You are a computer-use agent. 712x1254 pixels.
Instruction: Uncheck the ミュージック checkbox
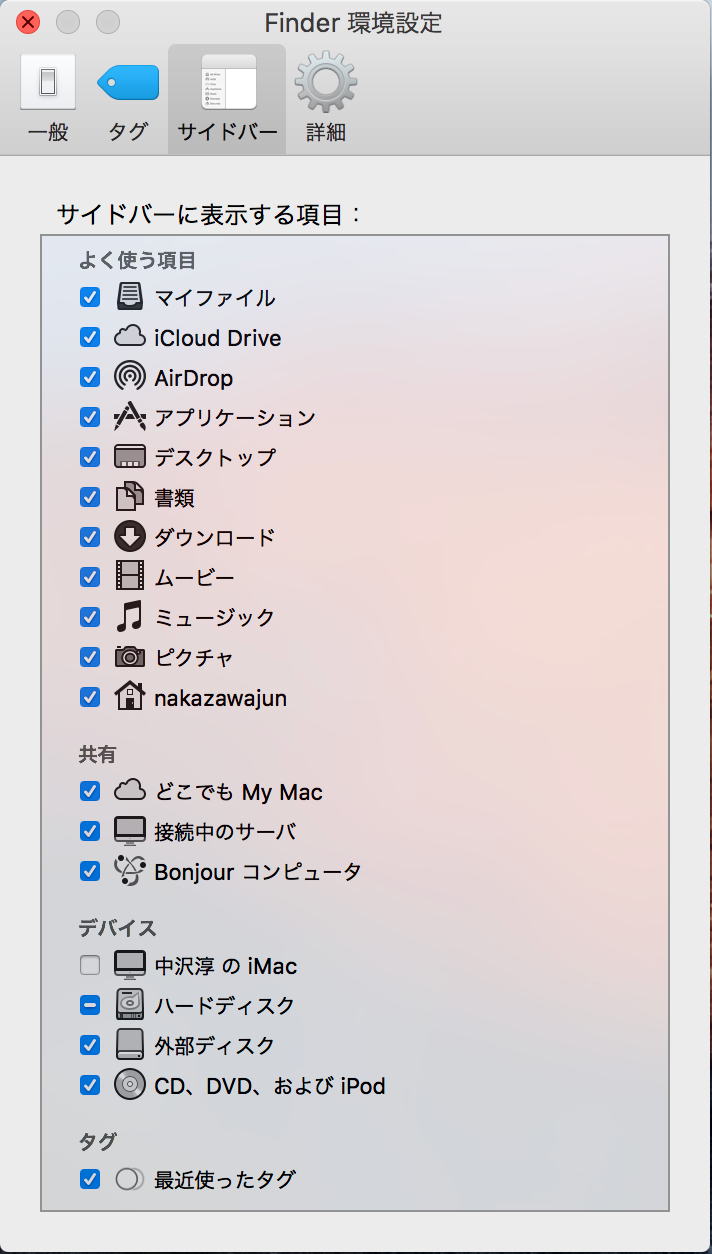90,617
